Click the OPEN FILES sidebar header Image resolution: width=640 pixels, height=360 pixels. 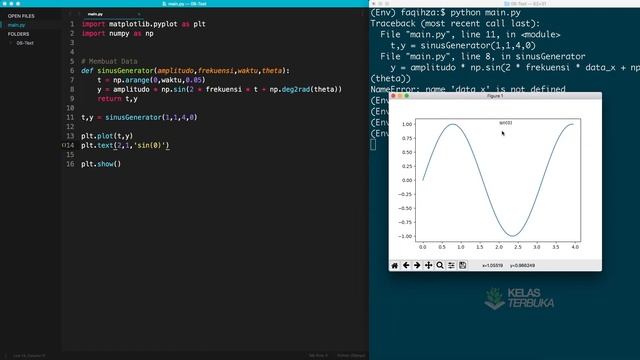[21, 16]
